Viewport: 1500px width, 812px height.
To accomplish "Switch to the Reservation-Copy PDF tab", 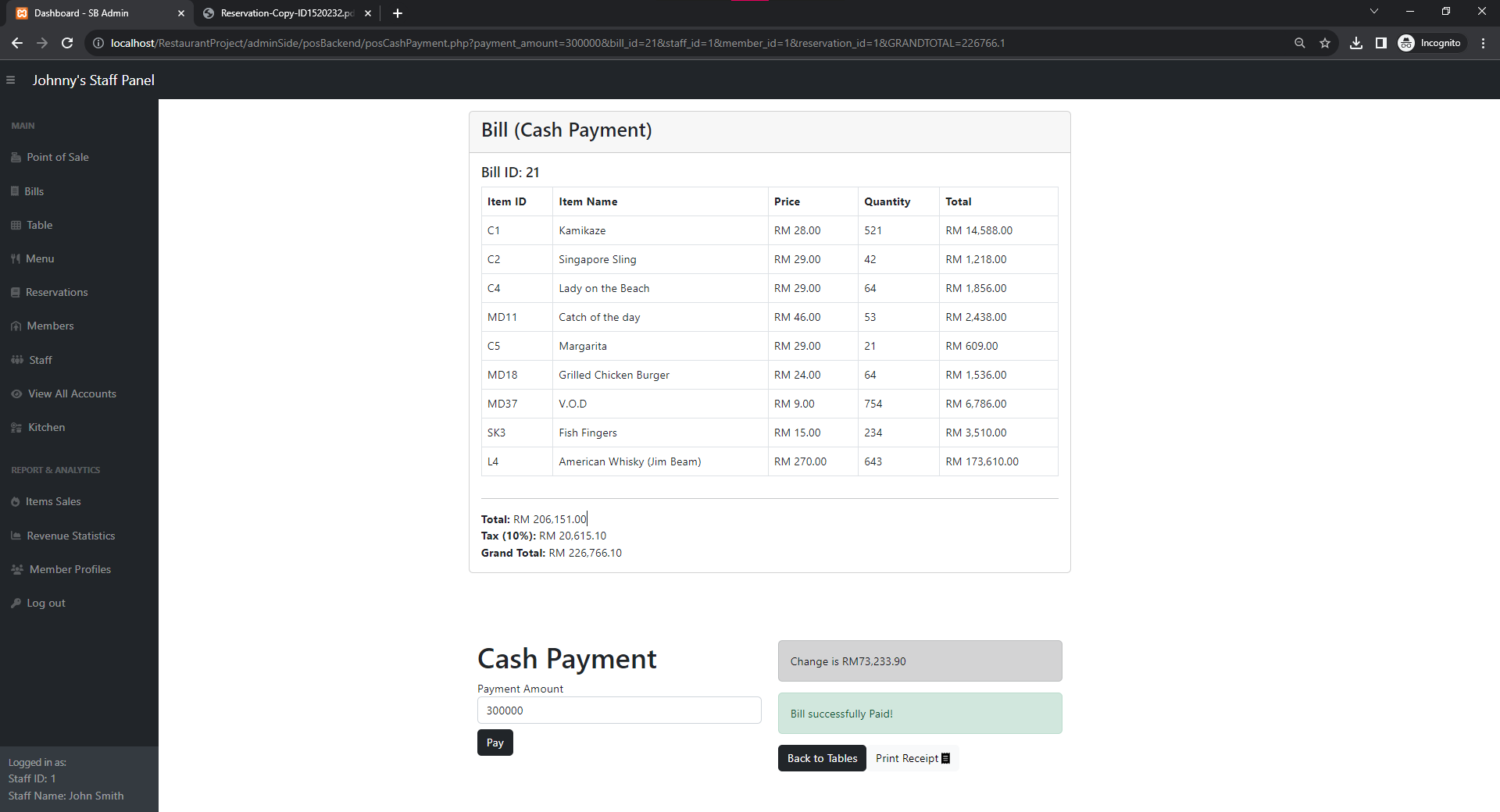I will [x=287, y=13].
